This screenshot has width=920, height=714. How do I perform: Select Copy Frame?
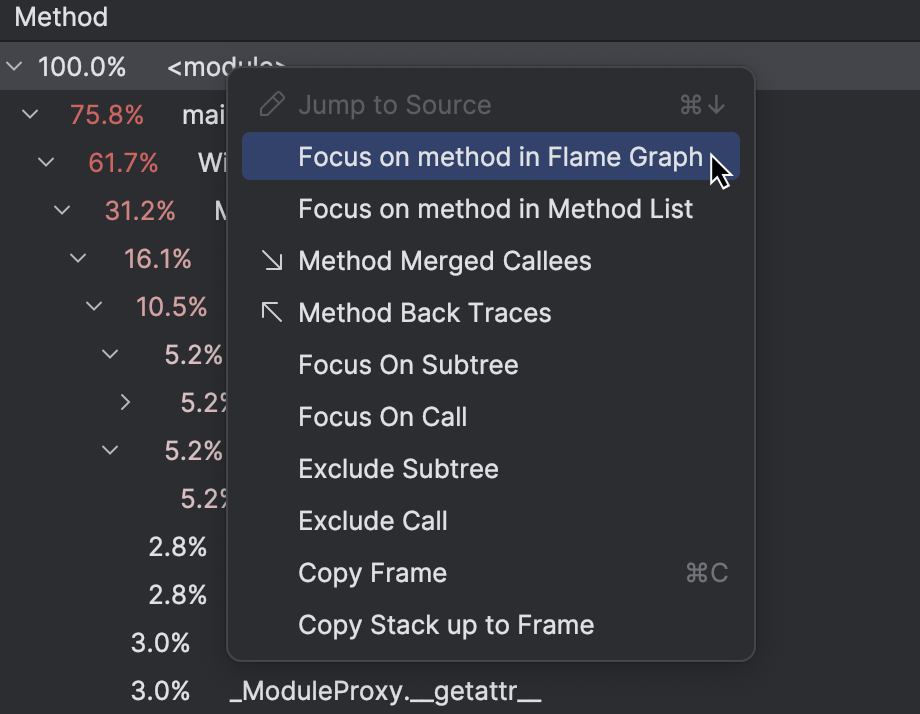tap(372, 572)
